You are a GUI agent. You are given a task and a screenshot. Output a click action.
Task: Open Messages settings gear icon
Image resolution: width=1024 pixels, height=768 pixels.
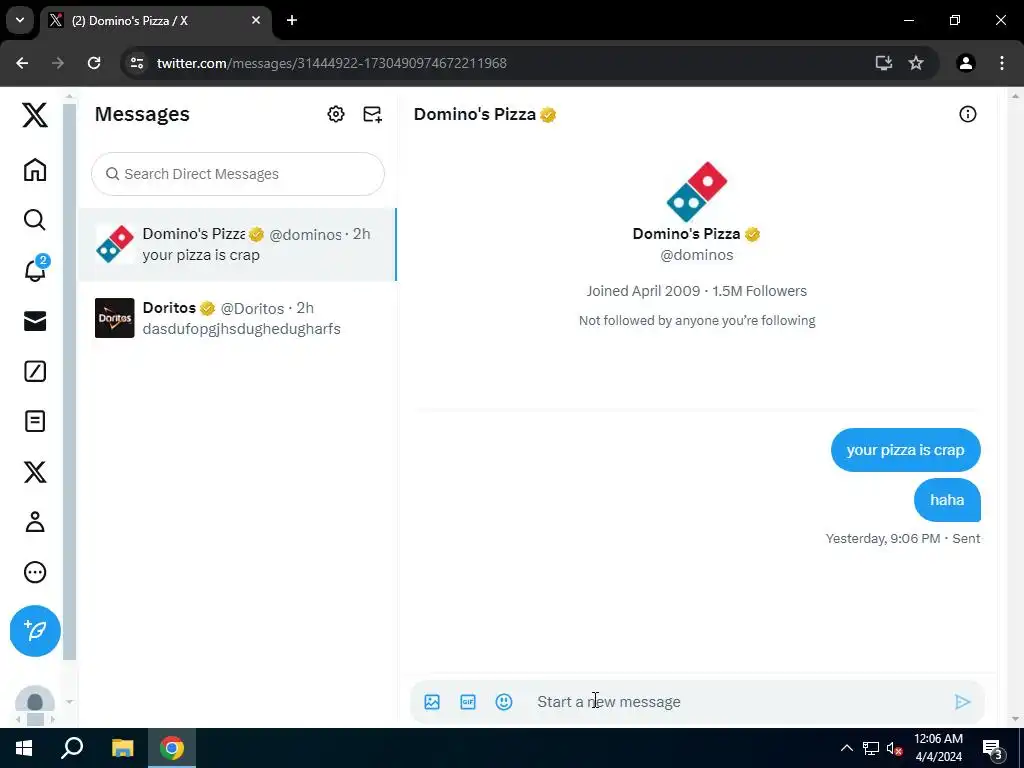(336, 114)
